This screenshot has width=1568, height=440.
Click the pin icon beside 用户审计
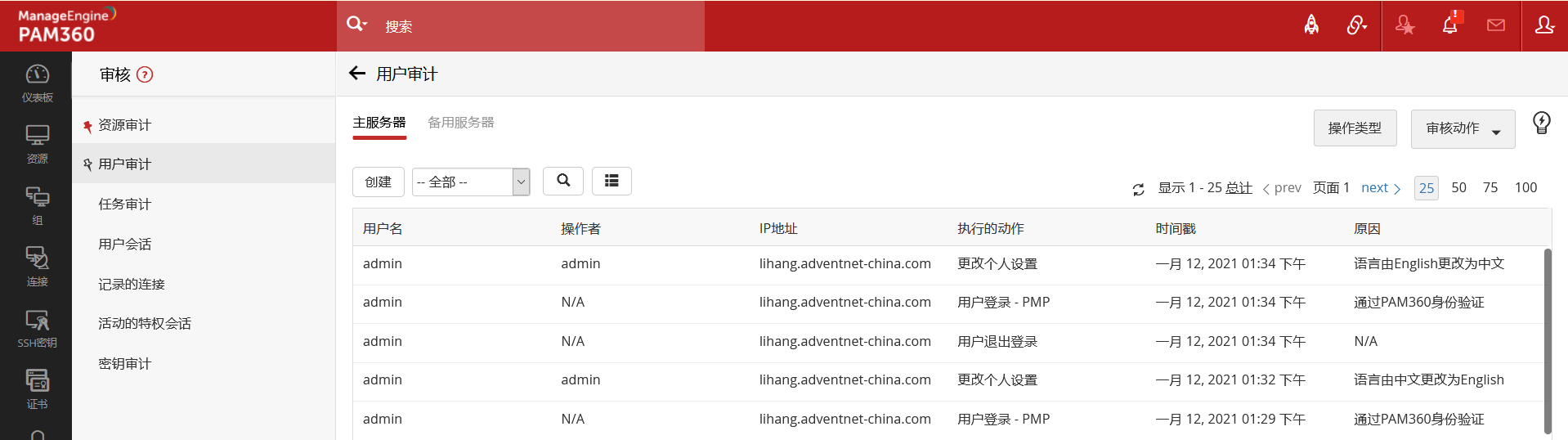(x=87, y=164)
